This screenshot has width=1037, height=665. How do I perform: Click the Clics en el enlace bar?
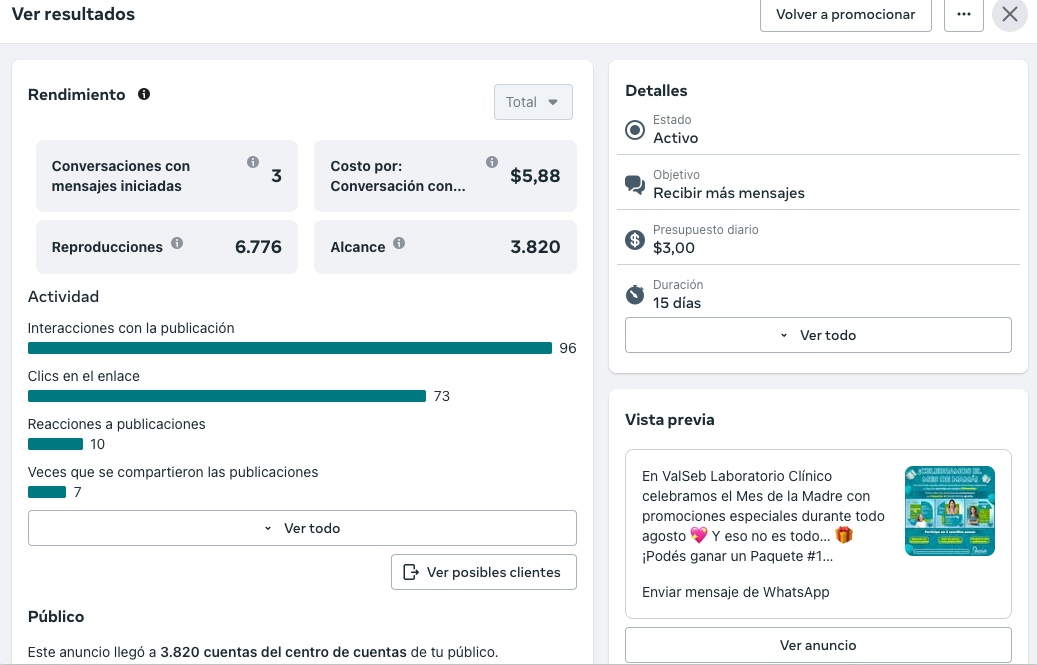click(x=227, y=396)
